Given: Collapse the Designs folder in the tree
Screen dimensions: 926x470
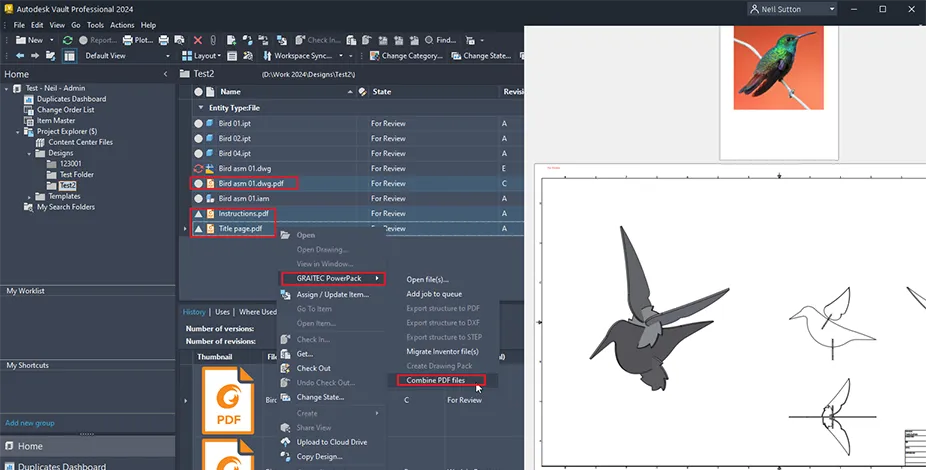Looking at the screenshot, I should [x=30, y=154].
